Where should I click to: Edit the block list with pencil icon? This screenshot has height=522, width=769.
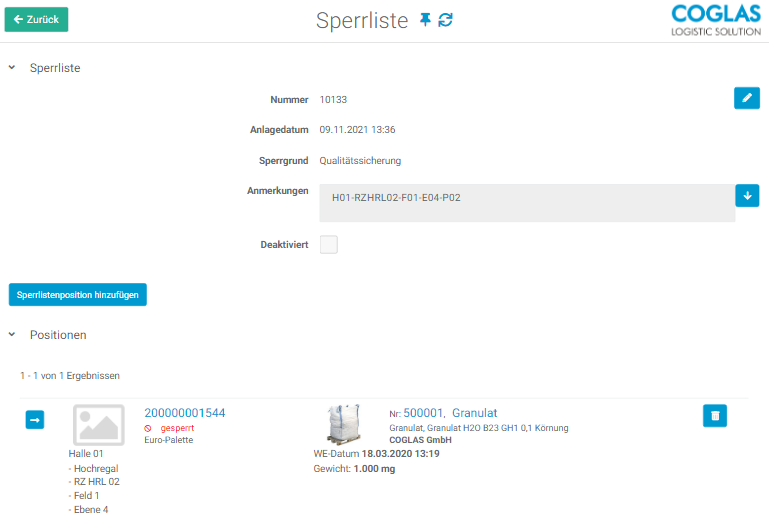(746, 97)
